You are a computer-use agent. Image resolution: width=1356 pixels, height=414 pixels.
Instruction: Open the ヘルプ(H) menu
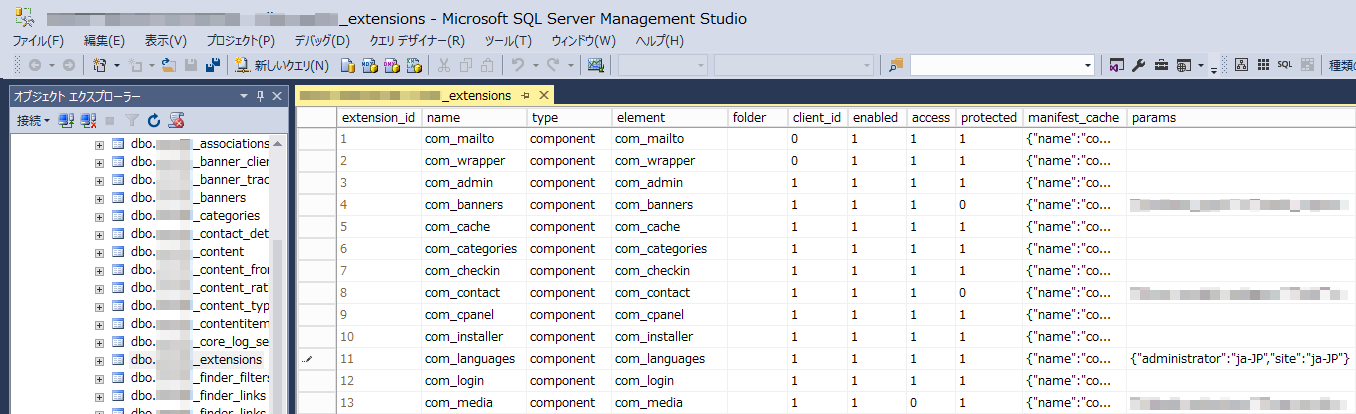(660, 41)
